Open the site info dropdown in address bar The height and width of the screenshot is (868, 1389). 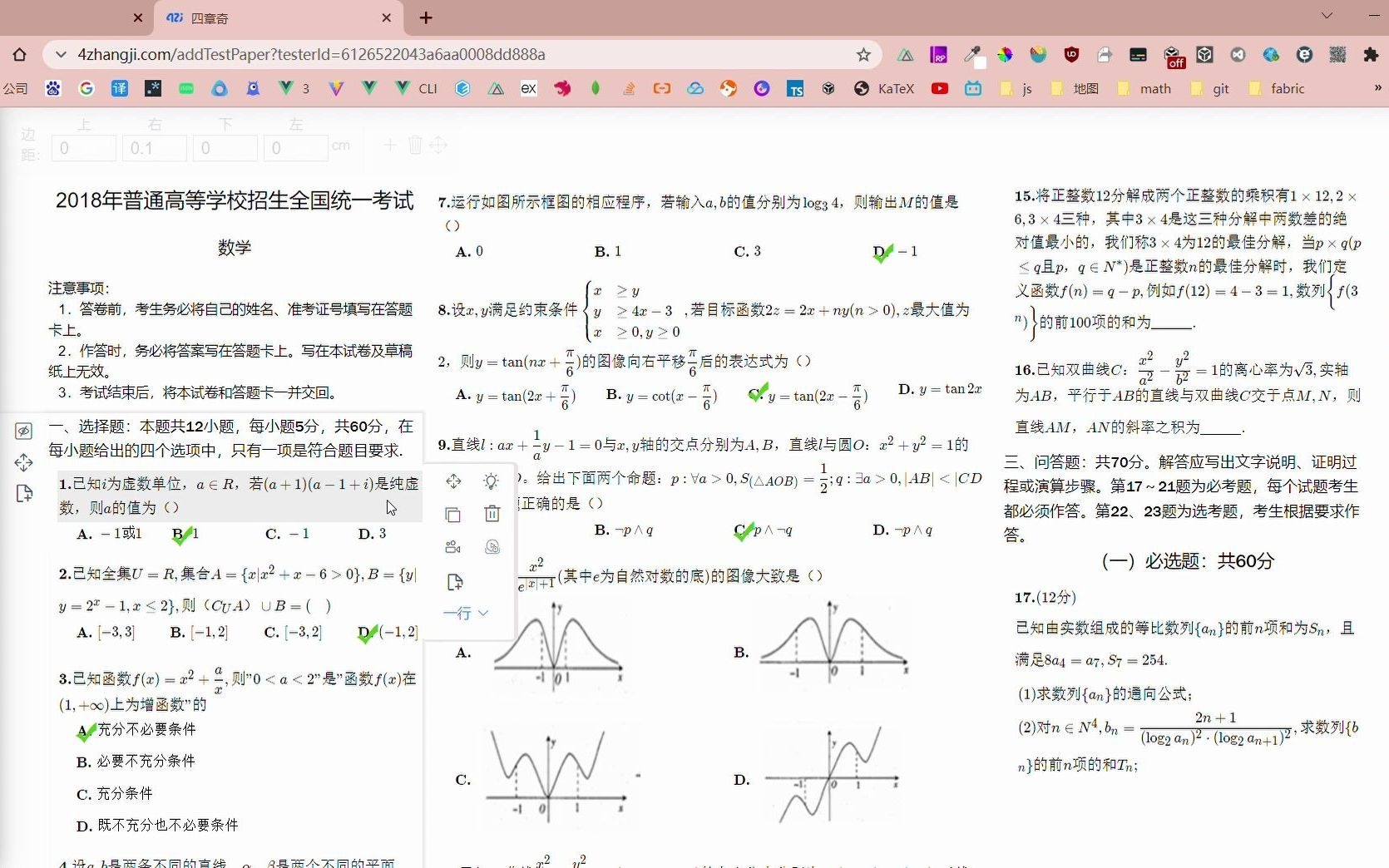pyautogui.click(x=60, y=55)
